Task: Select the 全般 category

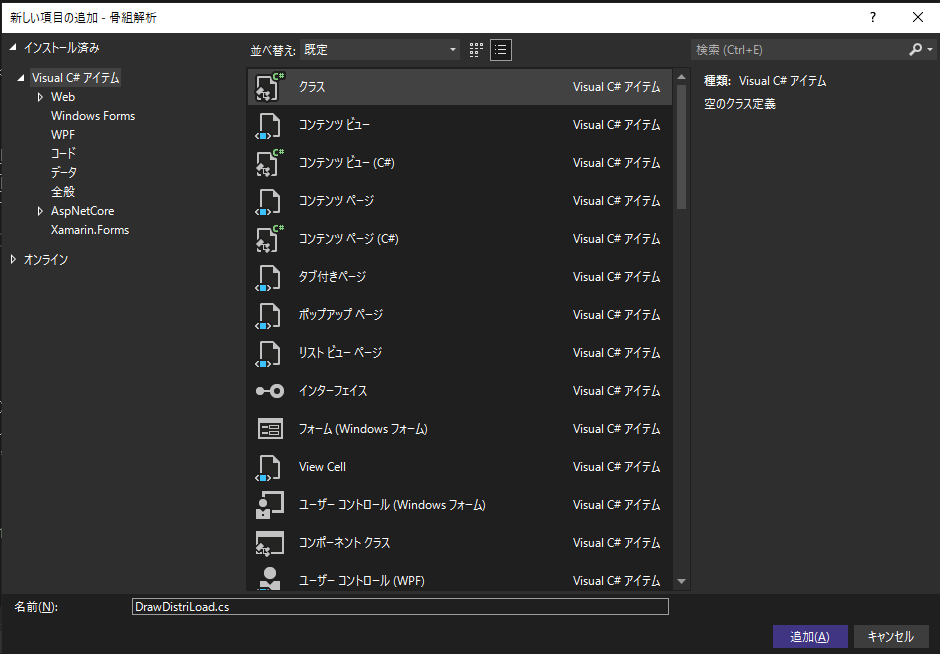Action: coord(63,192)
